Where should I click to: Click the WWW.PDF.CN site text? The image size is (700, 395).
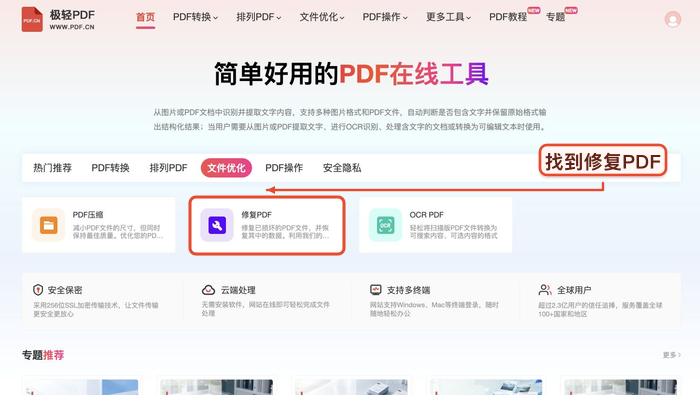click(72, 27)
